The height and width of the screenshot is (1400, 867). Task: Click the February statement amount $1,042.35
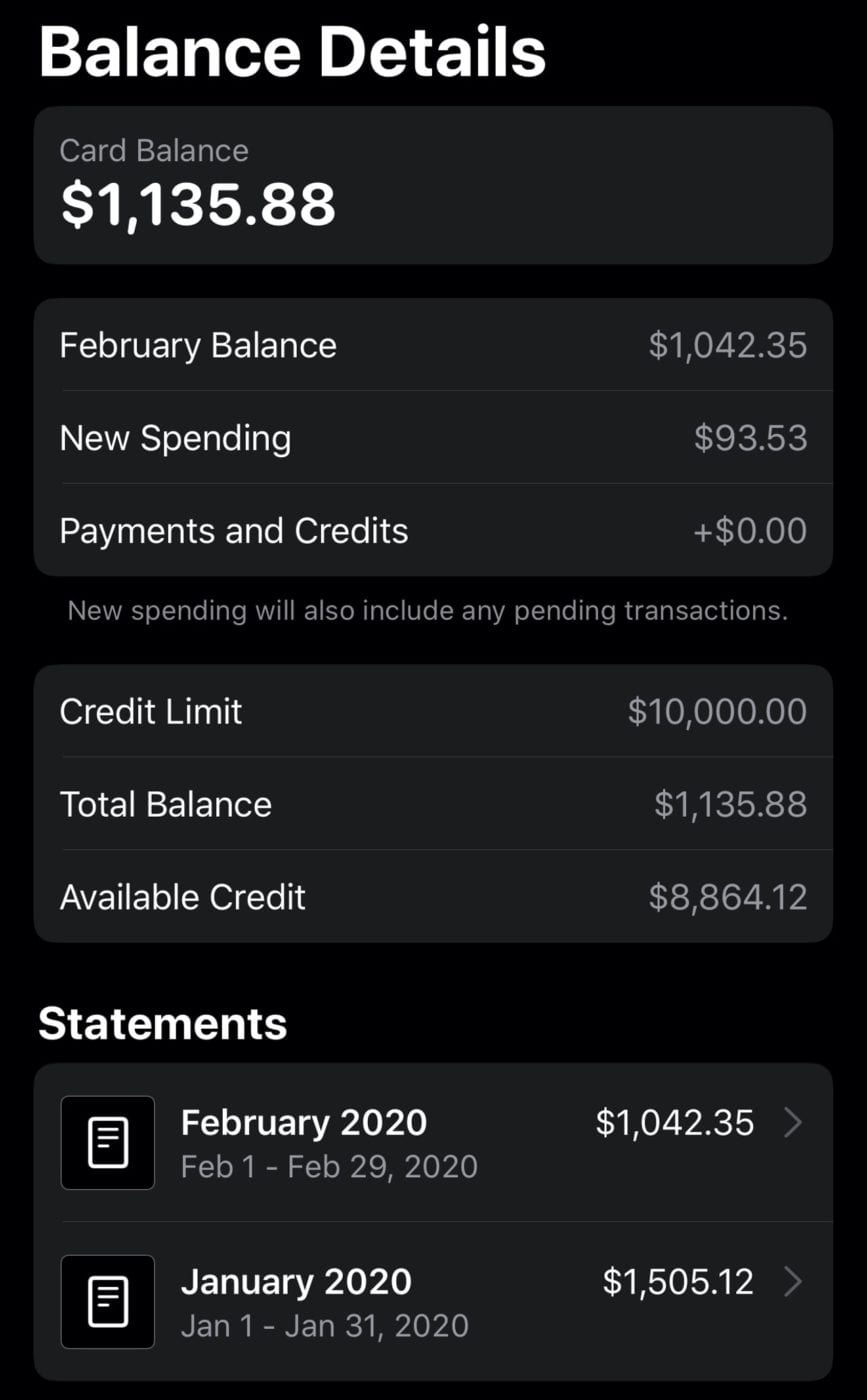click(674, 1123)
